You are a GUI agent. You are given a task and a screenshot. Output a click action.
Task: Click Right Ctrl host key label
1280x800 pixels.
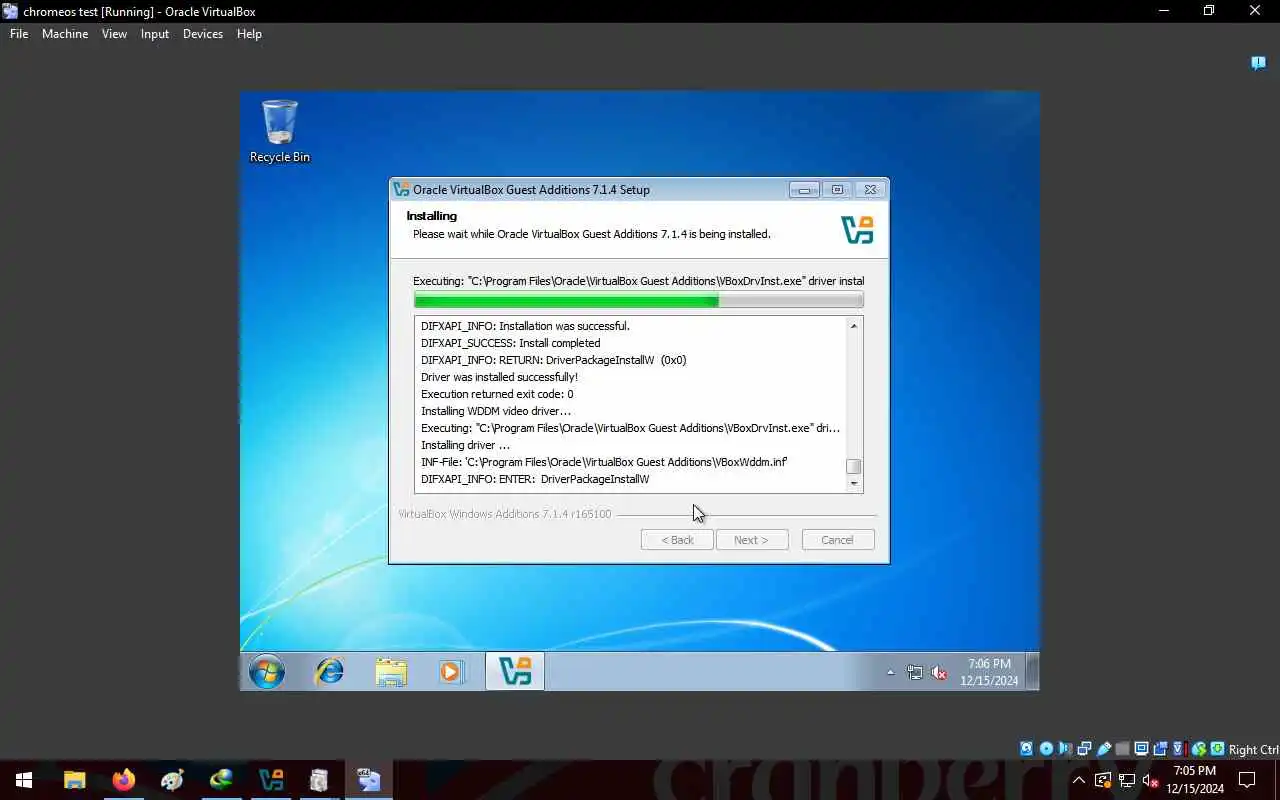coord(1254,750)
